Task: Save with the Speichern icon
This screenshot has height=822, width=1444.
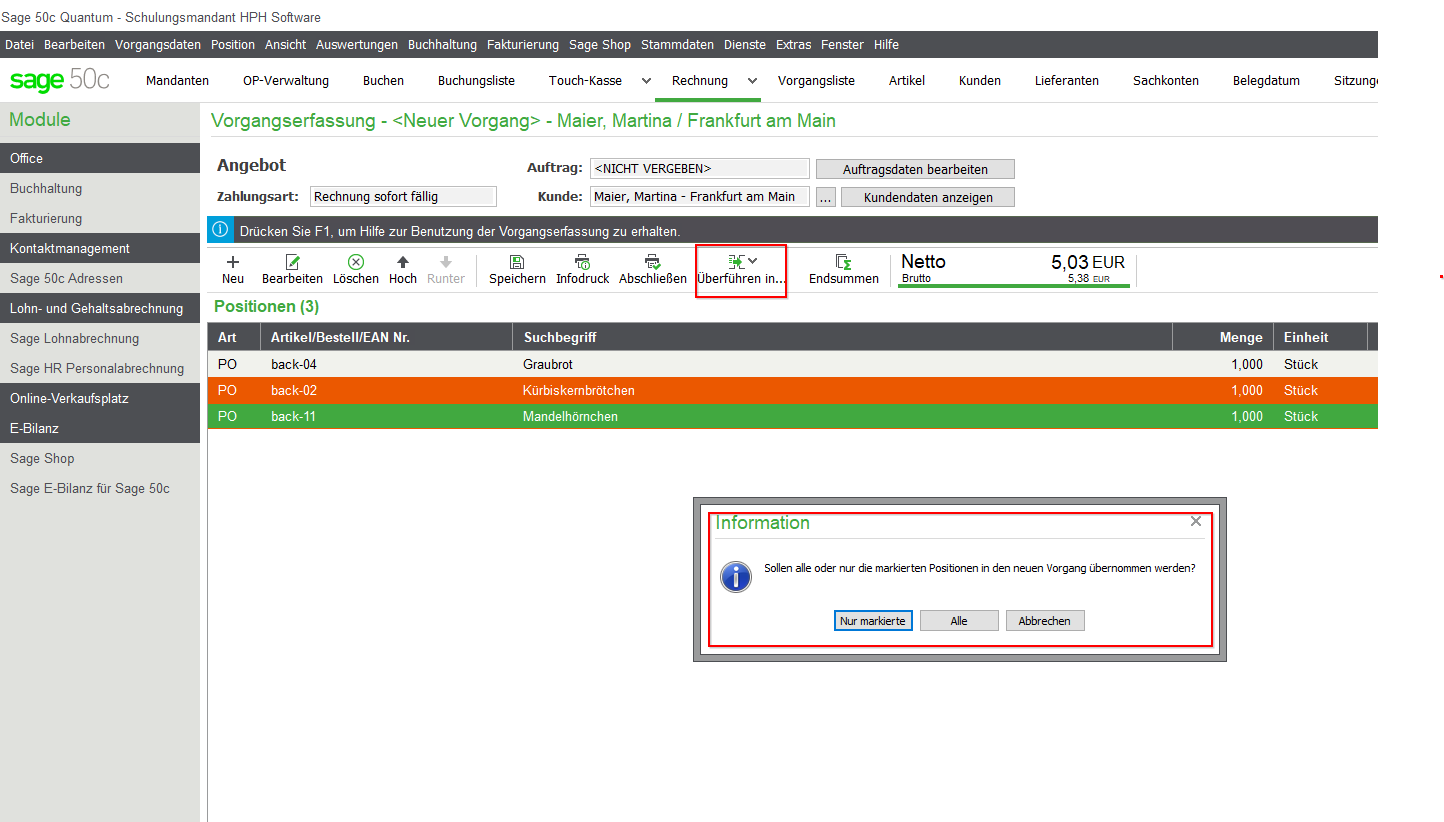Action: coord(517,262)
